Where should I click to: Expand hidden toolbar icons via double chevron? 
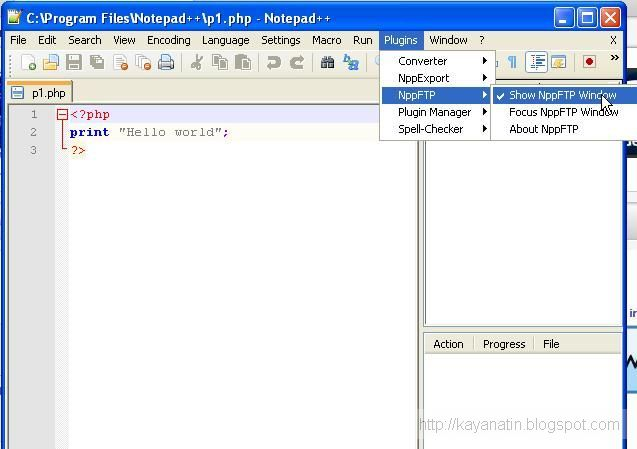(x=615, y=58)
